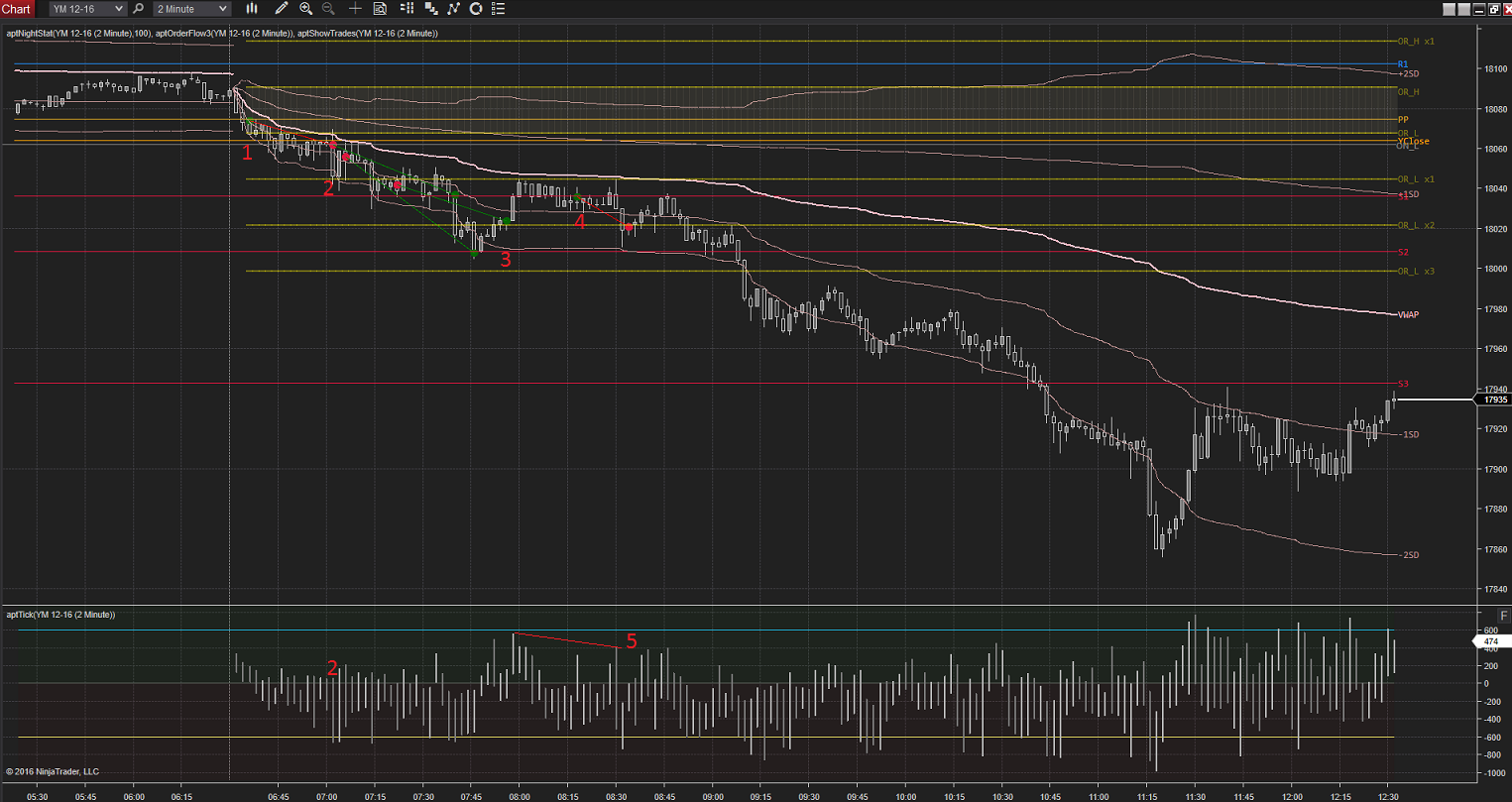Click the PP pivot point label
The width and height of the screenshot is (1512, 802).
pos(1403,119)
